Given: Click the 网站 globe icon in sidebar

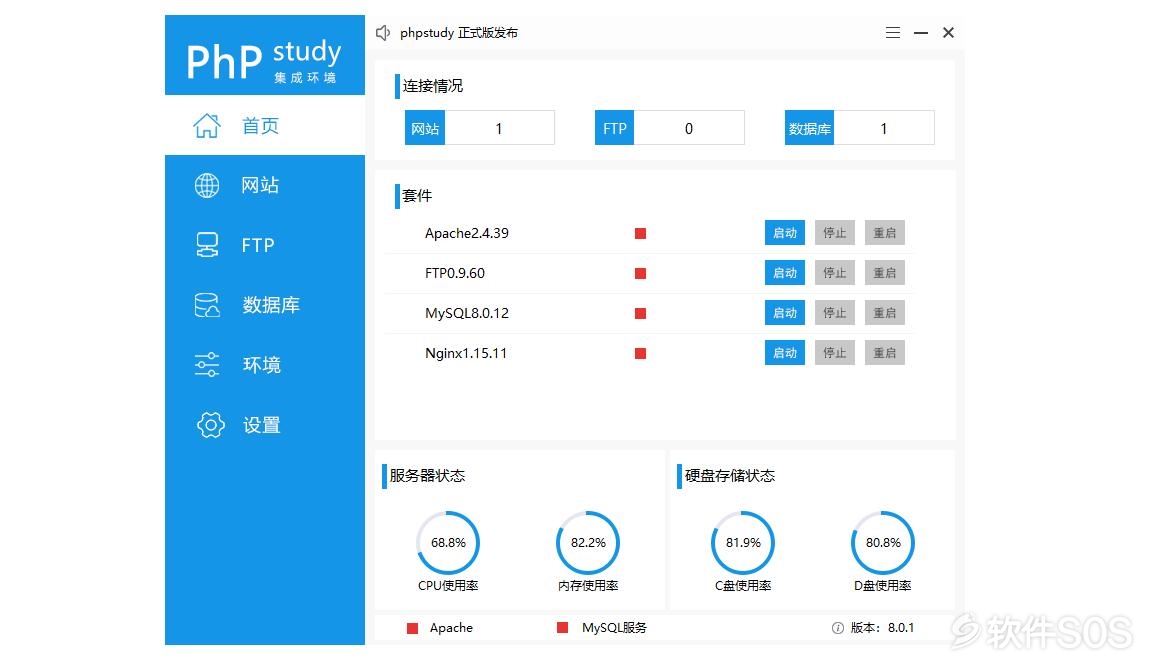Looking at the screenshot, I should [207, 185].
